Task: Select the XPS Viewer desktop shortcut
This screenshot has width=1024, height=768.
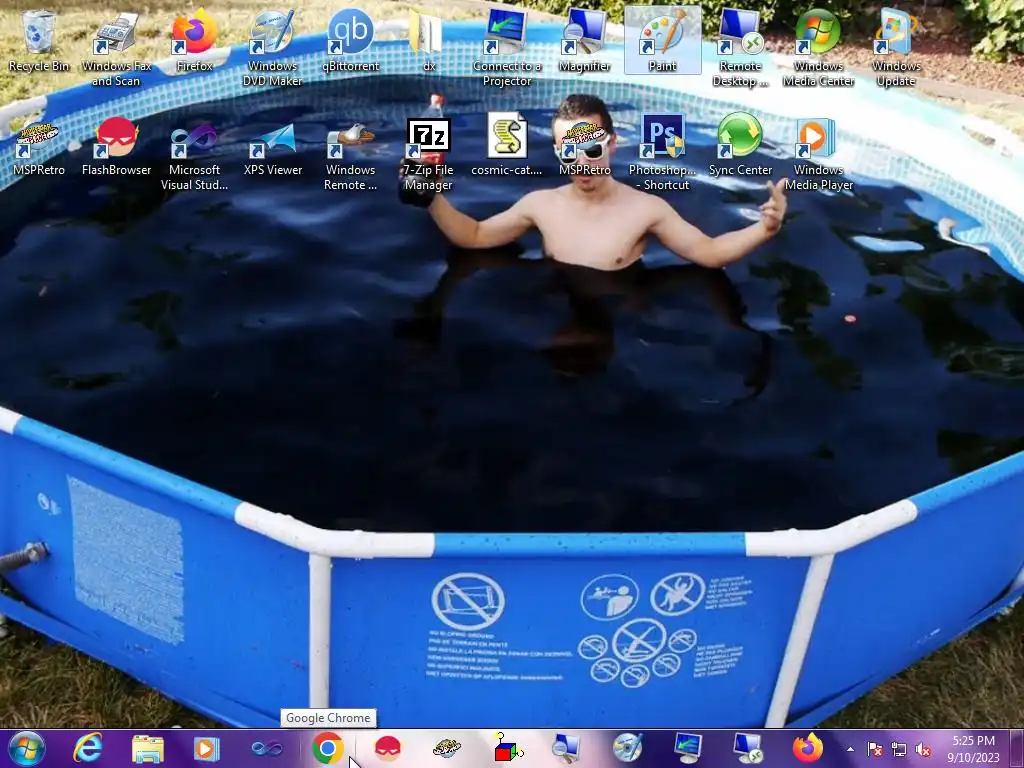Action: [x=272, y=145]
